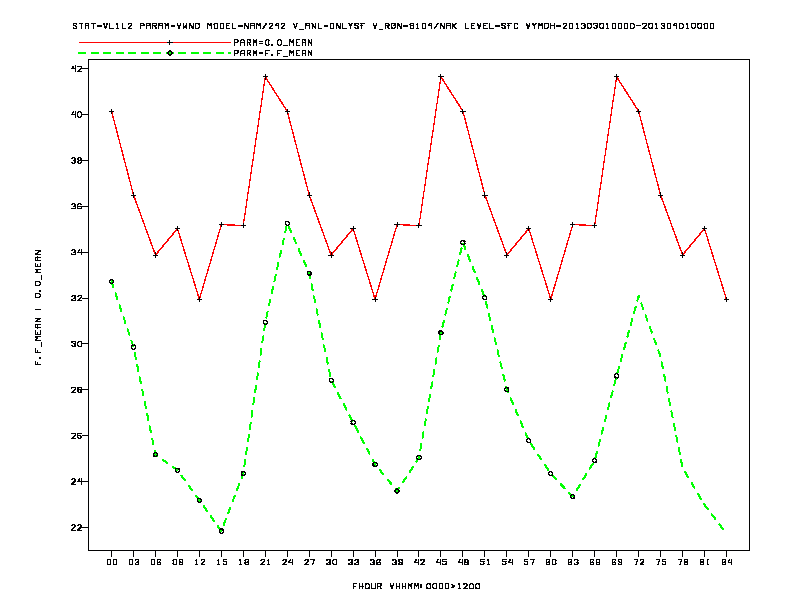Click red line first marker at hour 00

coord(112,112)
